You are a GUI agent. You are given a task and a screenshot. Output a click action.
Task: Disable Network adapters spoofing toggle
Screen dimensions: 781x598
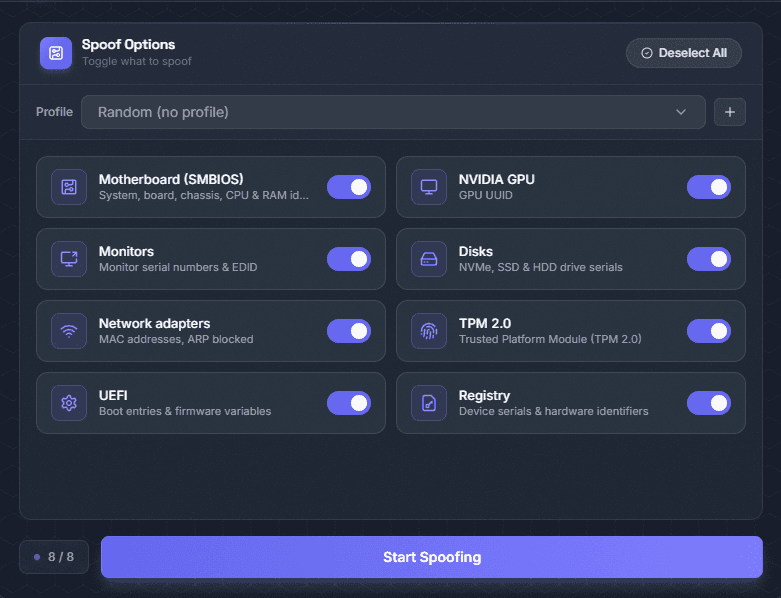349,331
